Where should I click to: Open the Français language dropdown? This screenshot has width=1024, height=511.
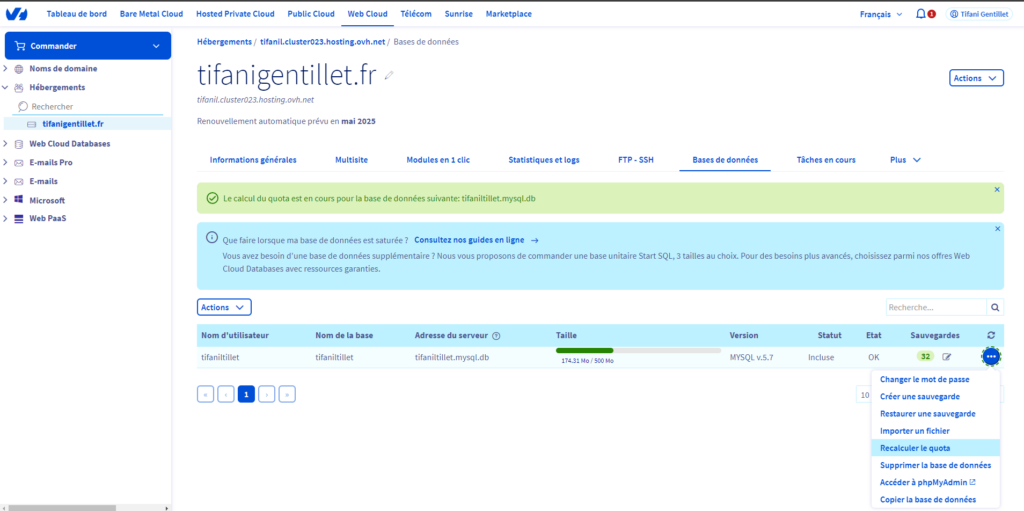(x=880, y=14)
